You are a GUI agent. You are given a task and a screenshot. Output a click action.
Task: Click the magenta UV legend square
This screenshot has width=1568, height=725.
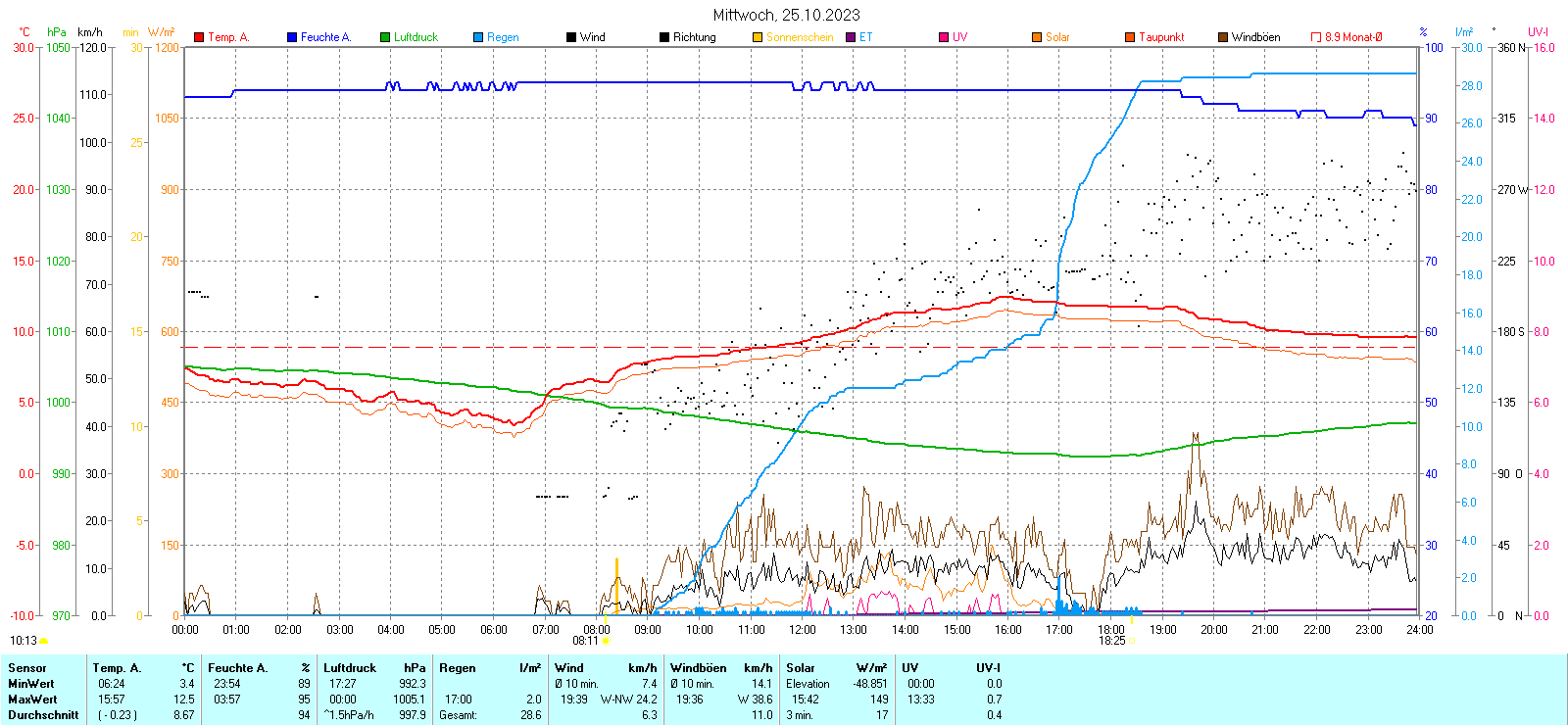944,37
